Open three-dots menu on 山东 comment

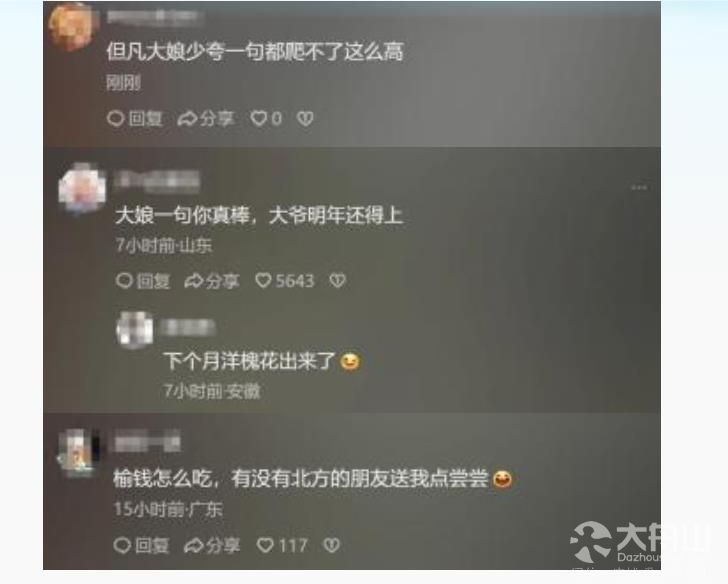click(x=639, y=188)
